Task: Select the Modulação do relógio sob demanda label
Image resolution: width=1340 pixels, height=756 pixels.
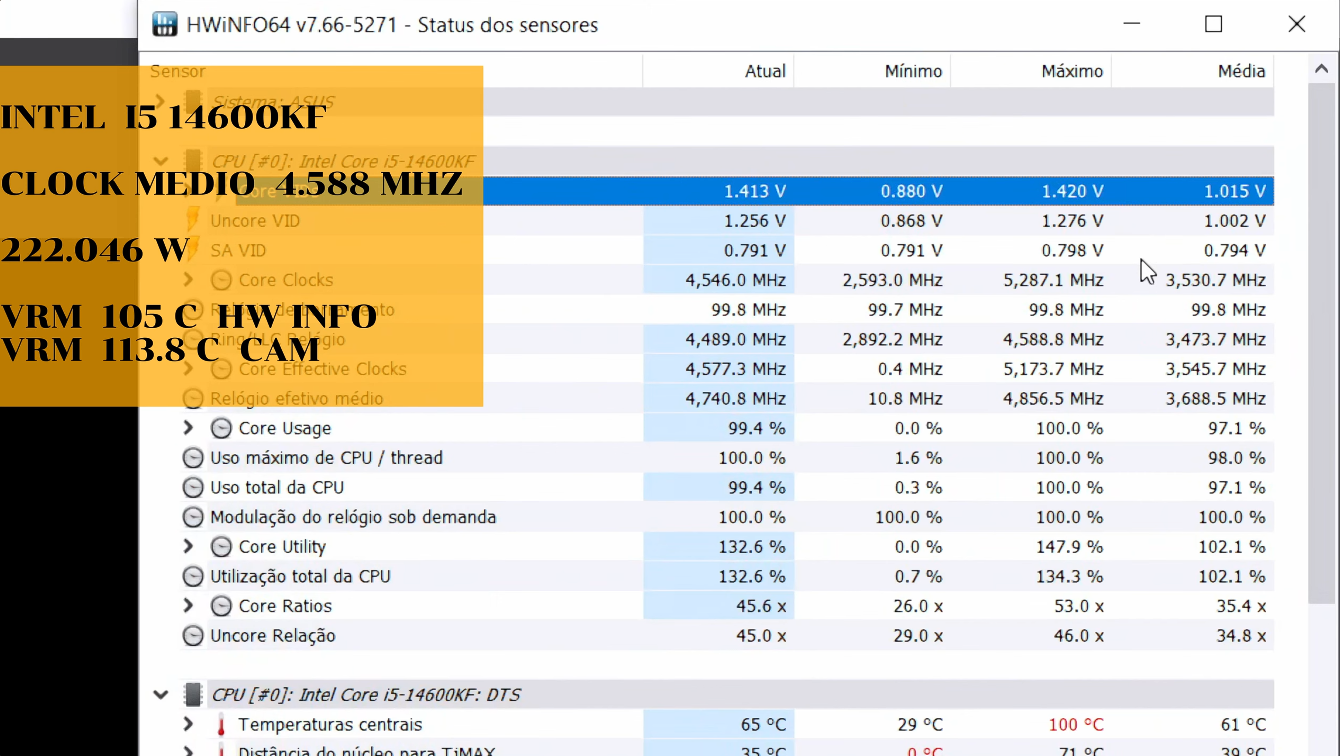Action: (353, 517)
